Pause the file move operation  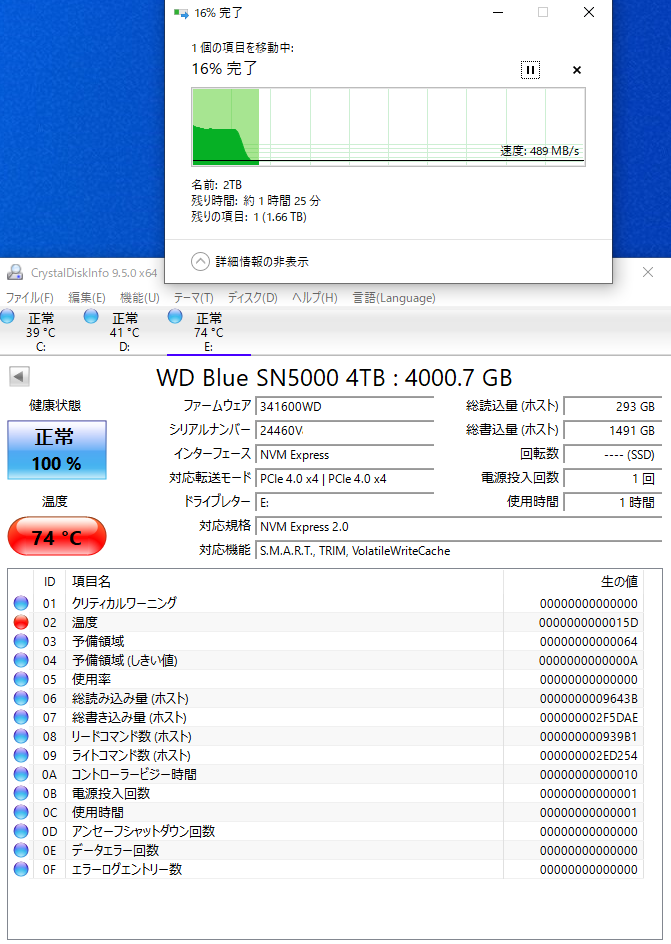point(530,70)
